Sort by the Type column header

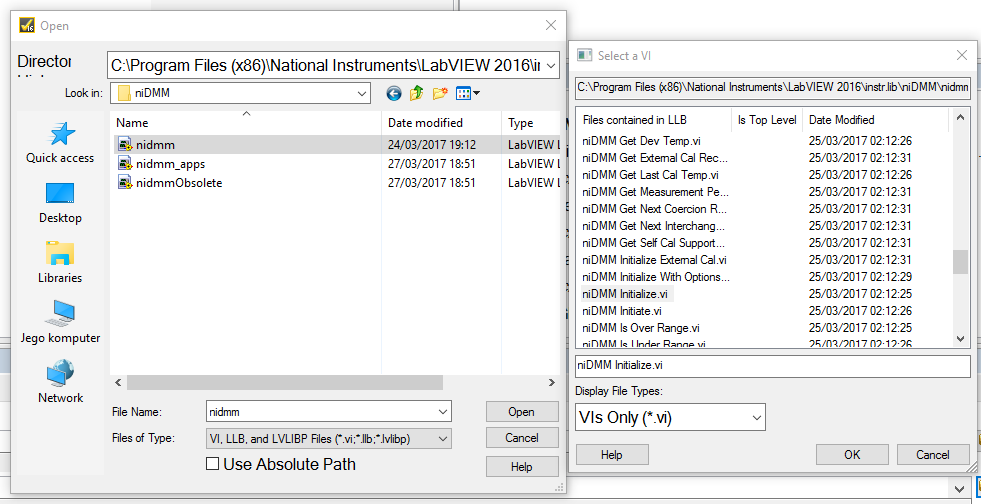[x=531, y=123]
